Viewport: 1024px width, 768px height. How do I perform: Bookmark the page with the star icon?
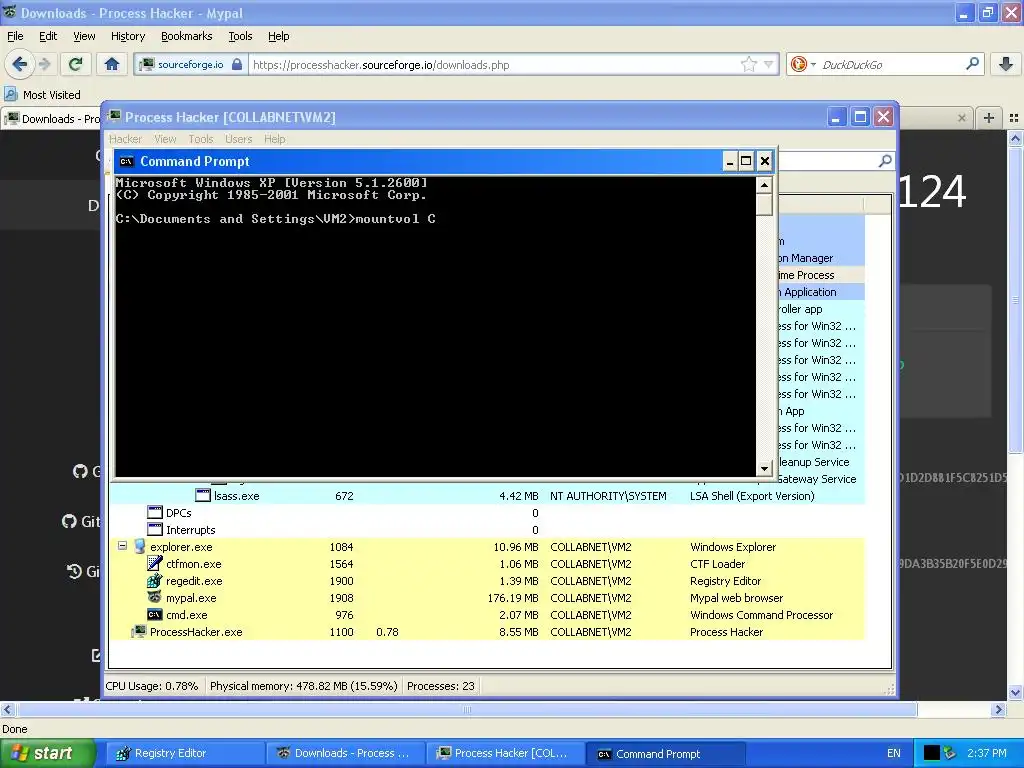tap(748, 64)
